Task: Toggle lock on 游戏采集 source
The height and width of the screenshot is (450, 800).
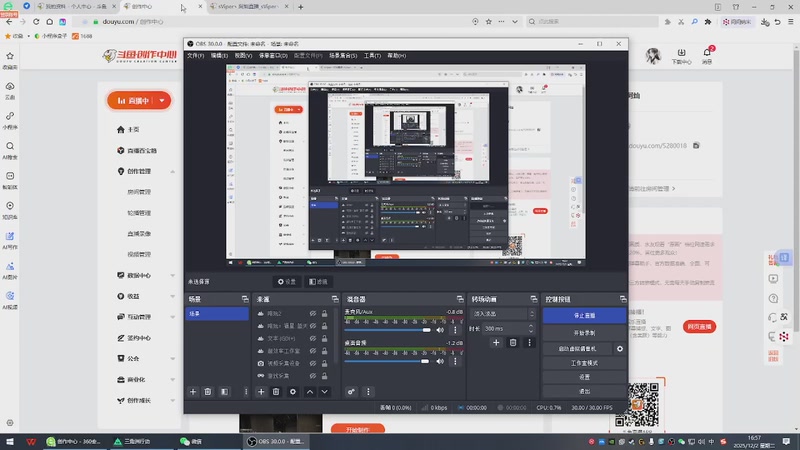Action: (x=324, y=376)
